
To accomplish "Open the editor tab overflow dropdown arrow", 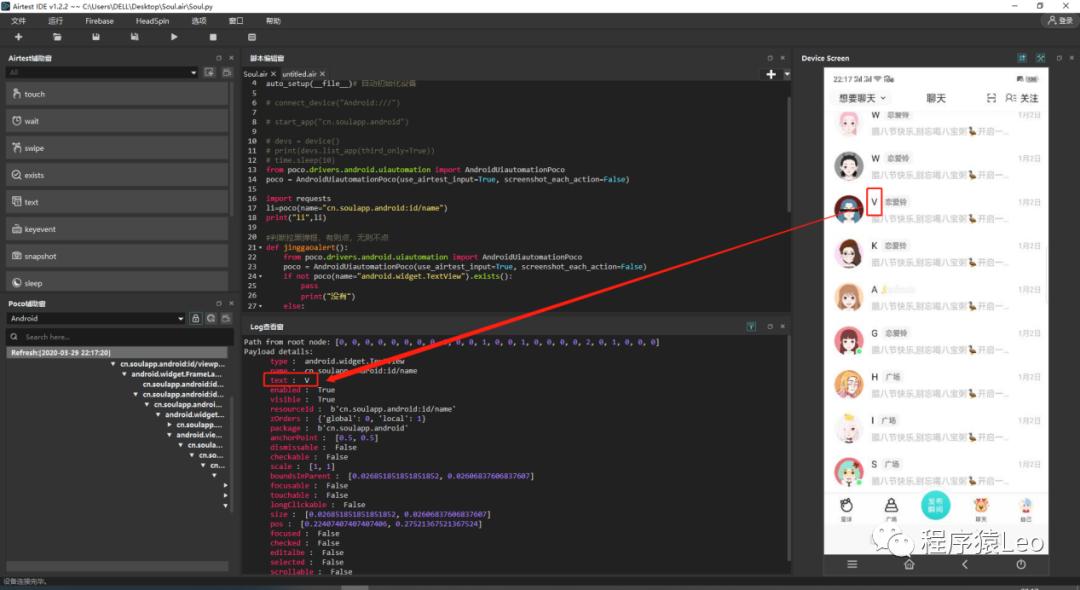I will (786, 73).
